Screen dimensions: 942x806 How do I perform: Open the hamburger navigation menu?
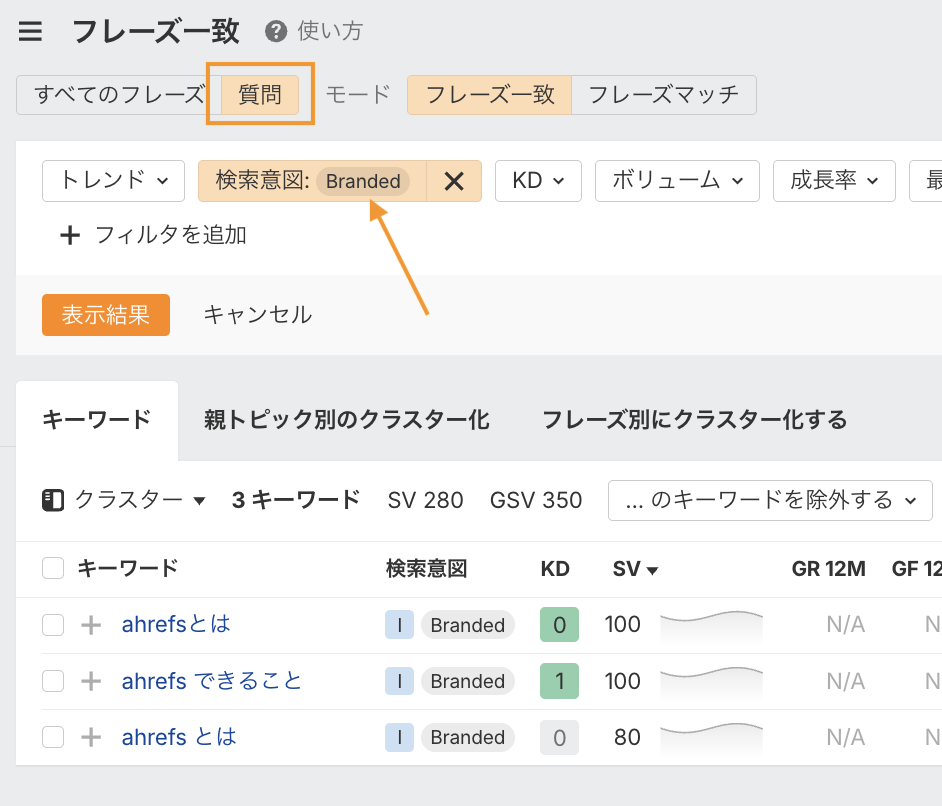pos(30,31)
